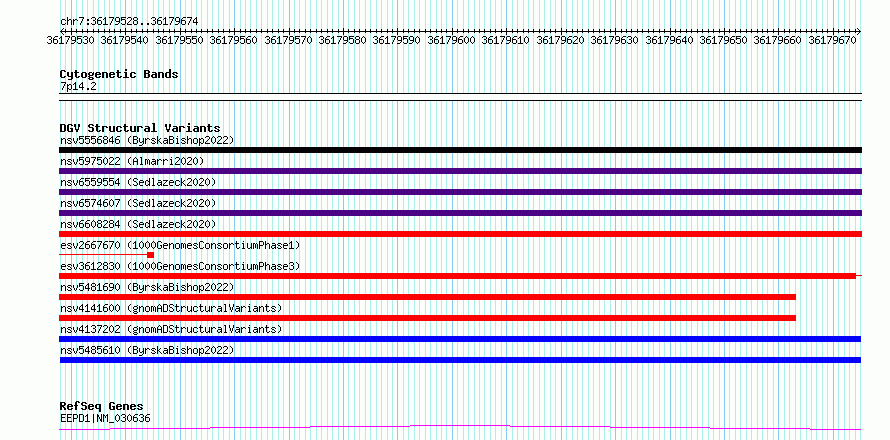Click ruler position 36179580

tap(342, 40)
